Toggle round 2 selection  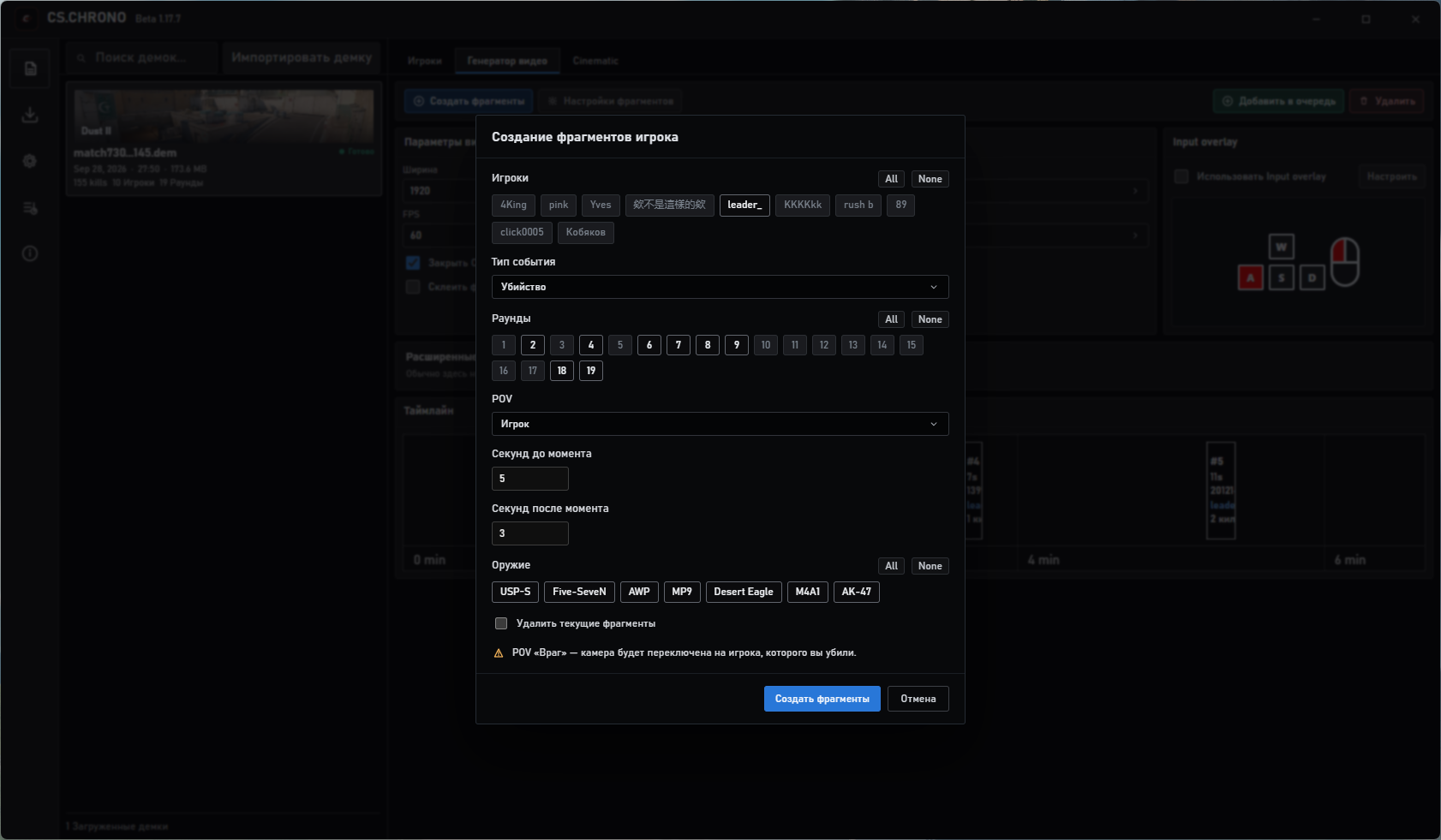coord(533,345)
